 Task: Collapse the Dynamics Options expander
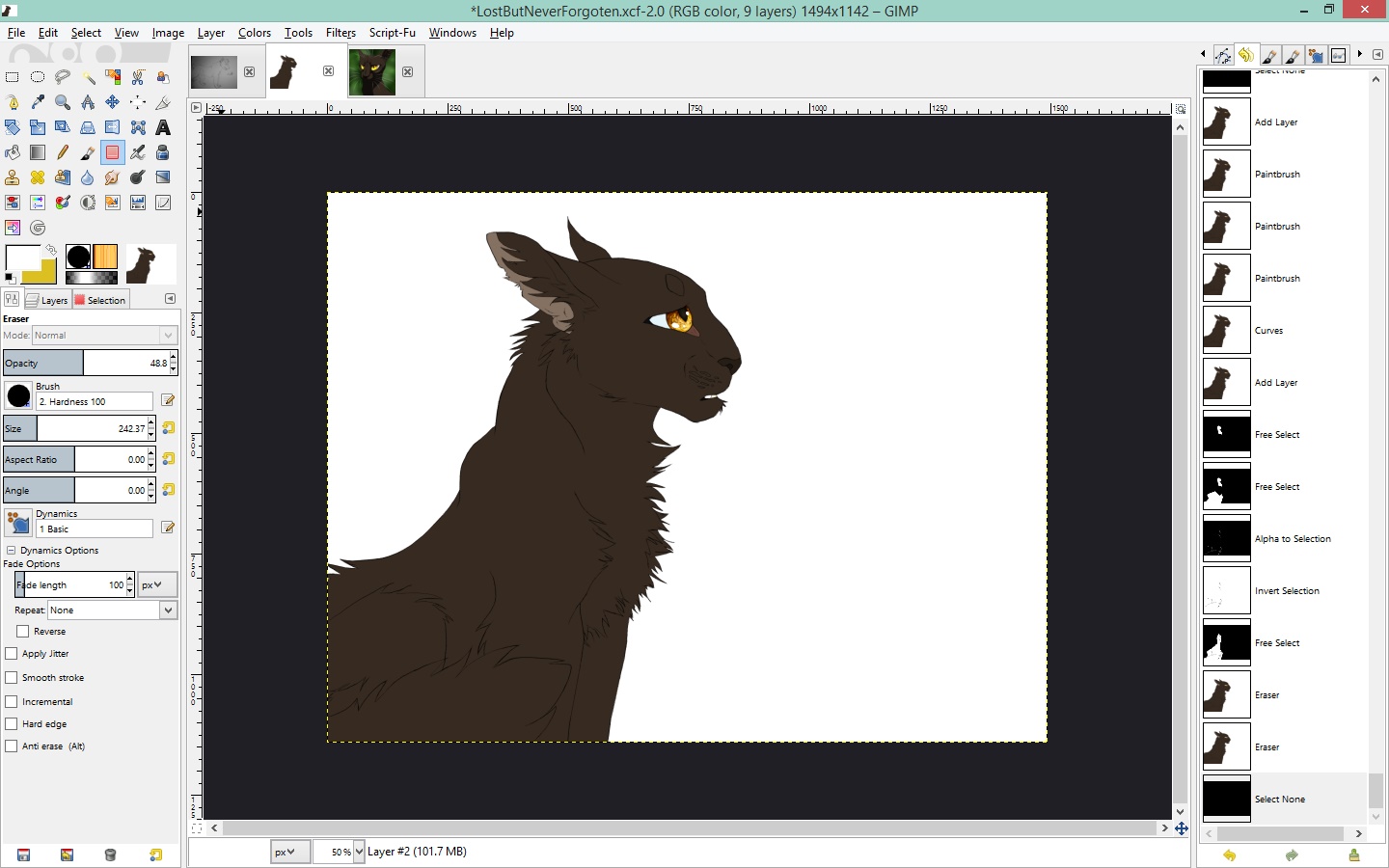point(11,551)
